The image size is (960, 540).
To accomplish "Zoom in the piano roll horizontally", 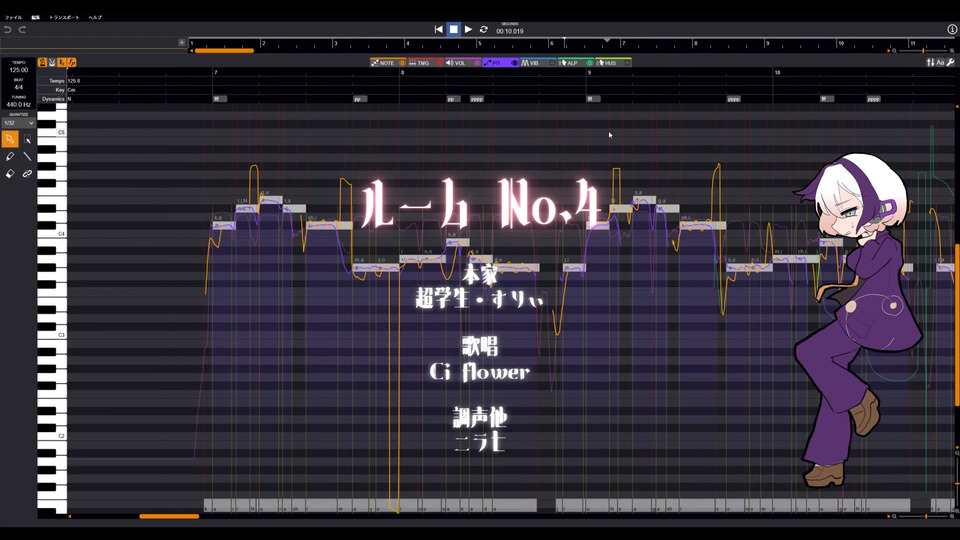I will (952, 516).
